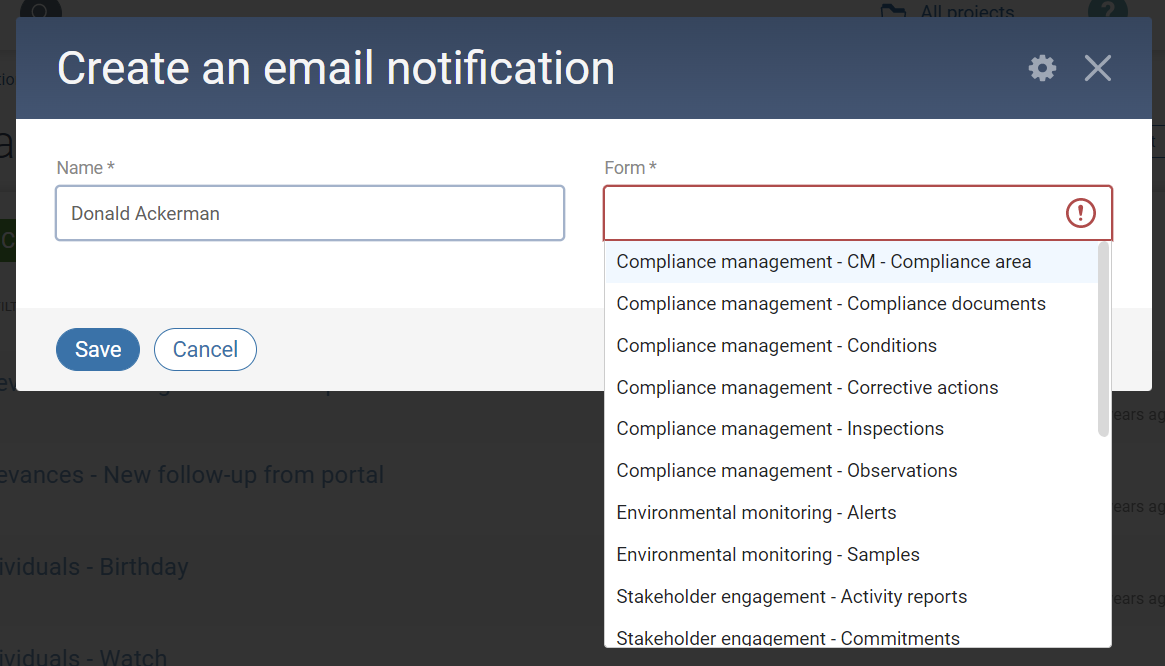Select Environmental monitoring - Samples option
The image size is (1165, 666).
pos(851,555)
